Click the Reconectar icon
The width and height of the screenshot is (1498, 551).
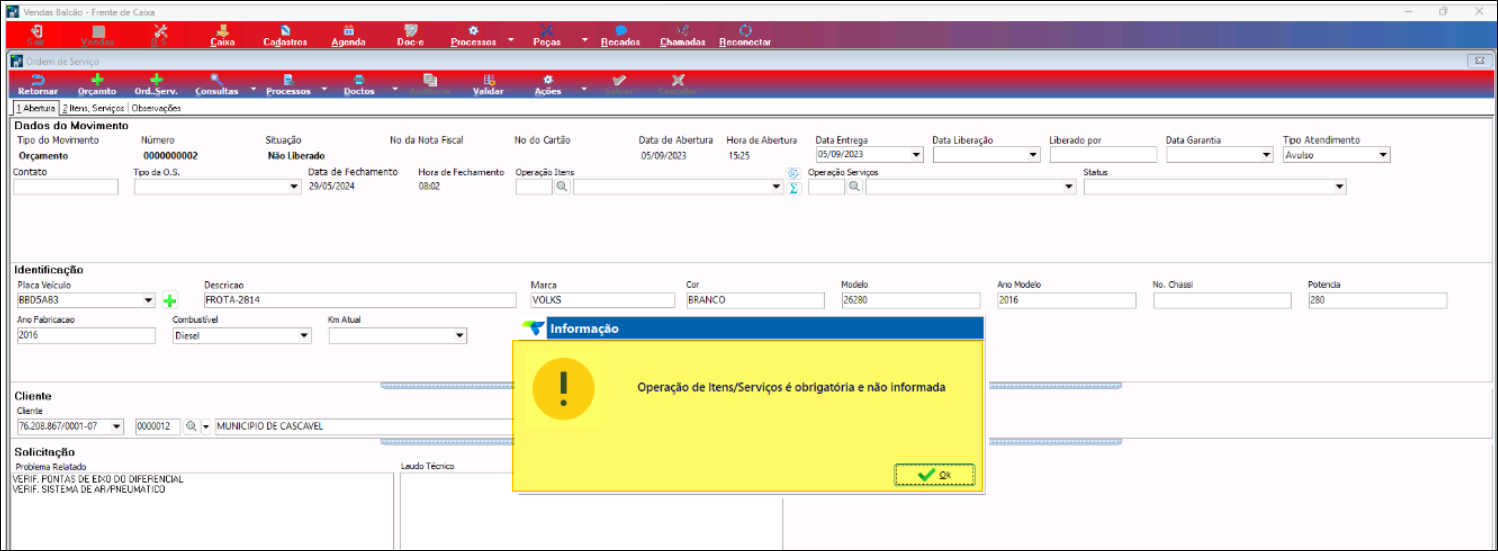pyautogui.click(x=744, y=36)
